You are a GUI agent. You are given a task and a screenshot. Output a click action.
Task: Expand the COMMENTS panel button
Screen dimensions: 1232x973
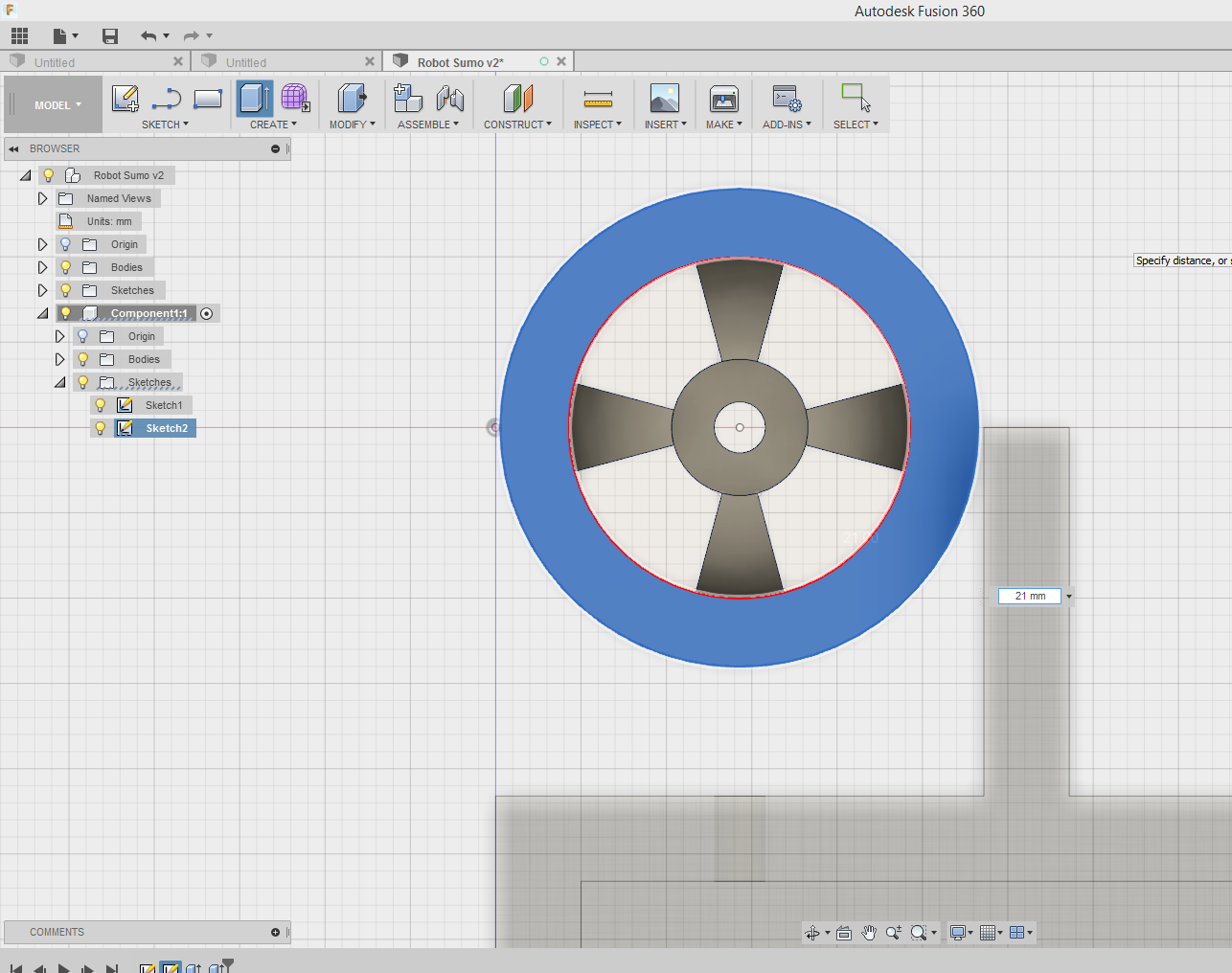[x=276, y=933]
